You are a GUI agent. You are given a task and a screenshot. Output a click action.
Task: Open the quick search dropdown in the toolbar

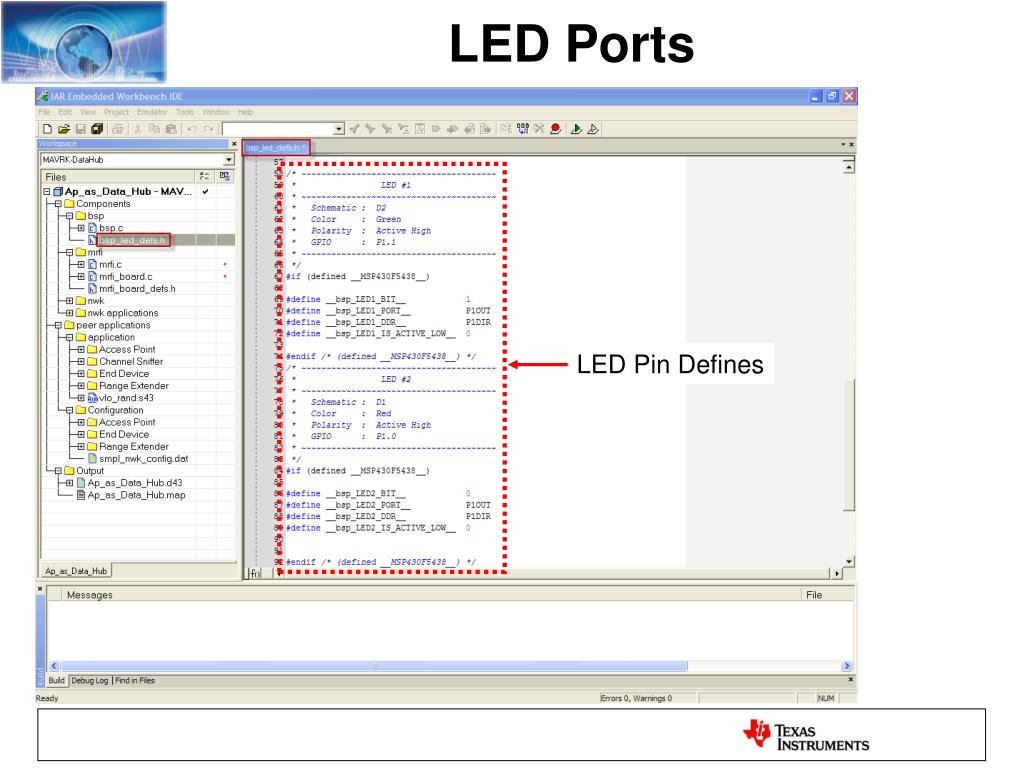(339, 129)
